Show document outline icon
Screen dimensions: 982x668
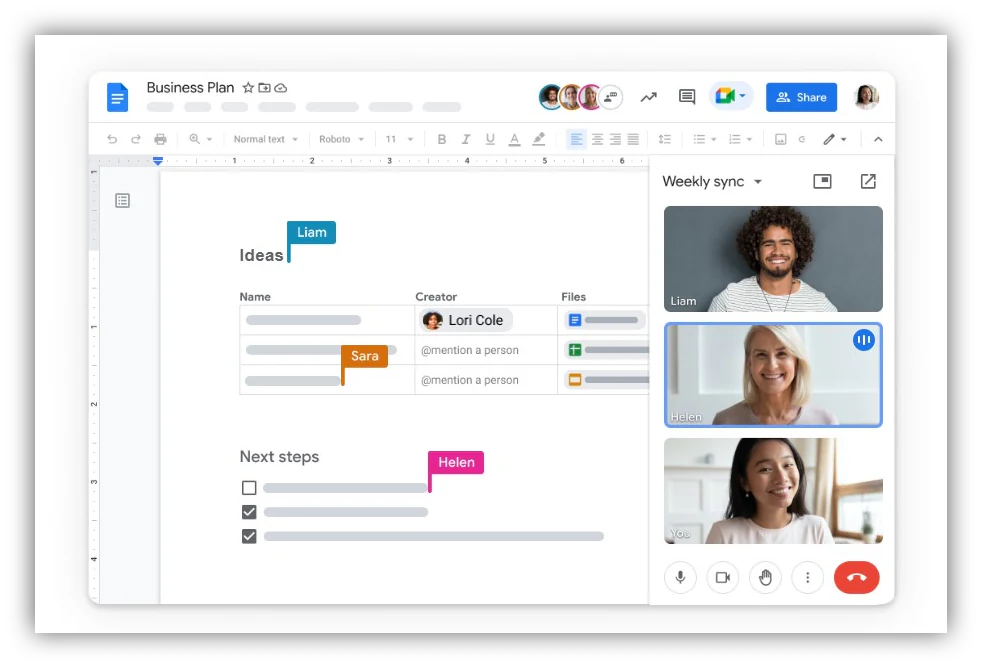coord(122,200)
